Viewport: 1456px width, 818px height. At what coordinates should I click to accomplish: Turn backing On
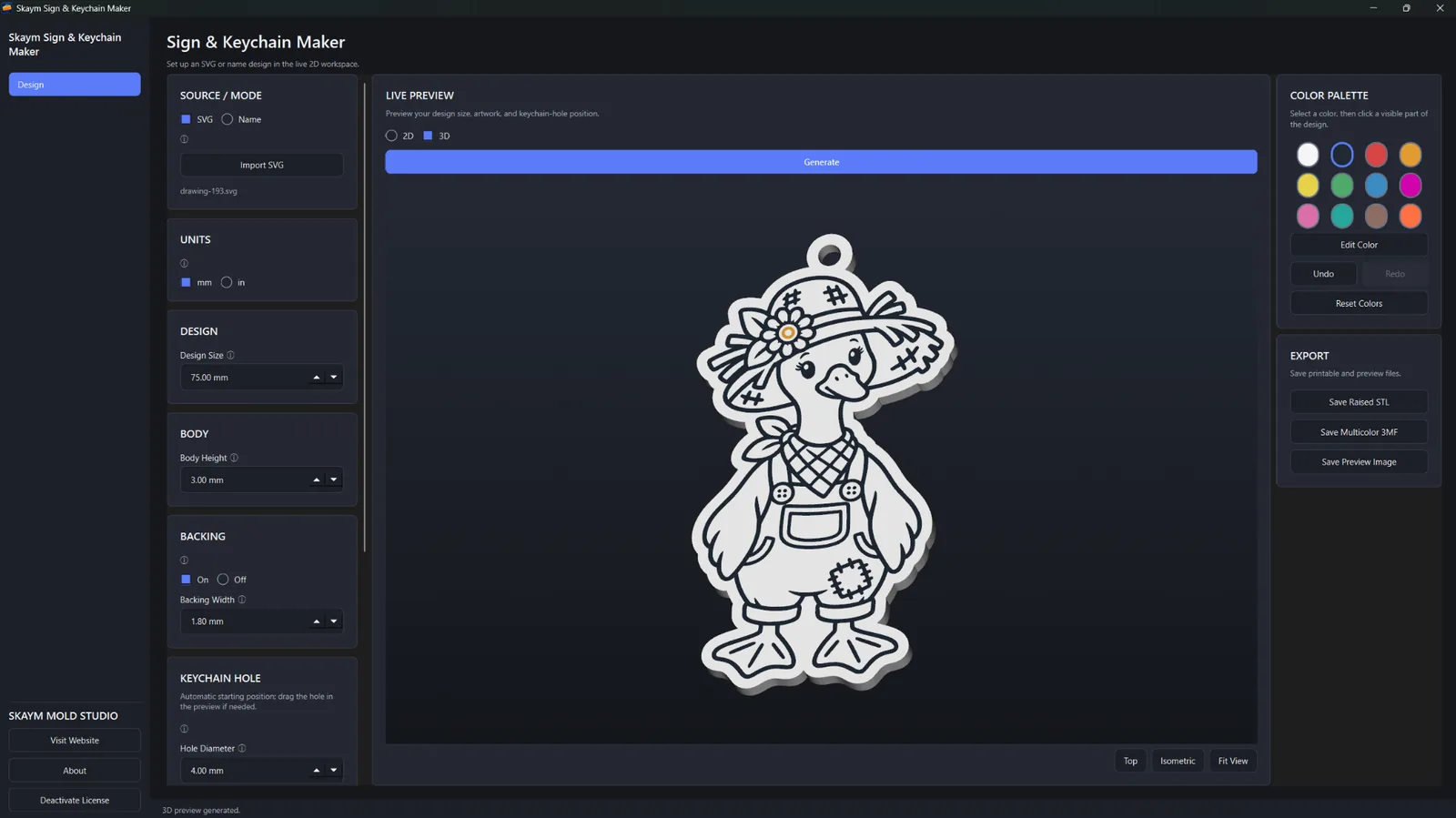195,580
